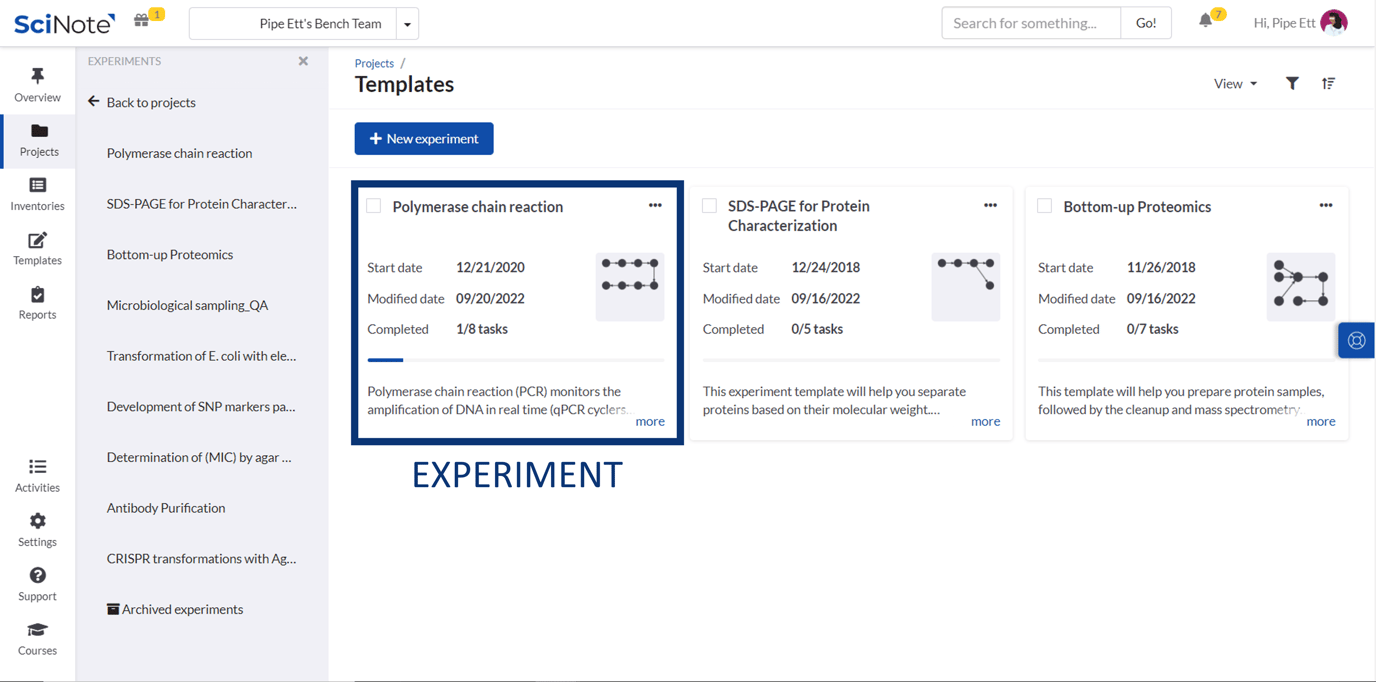Image resolution: width=1376 pixels, height=682 pixels.
Task: Open Reports in the left sidebar
Action: [38, 303]
